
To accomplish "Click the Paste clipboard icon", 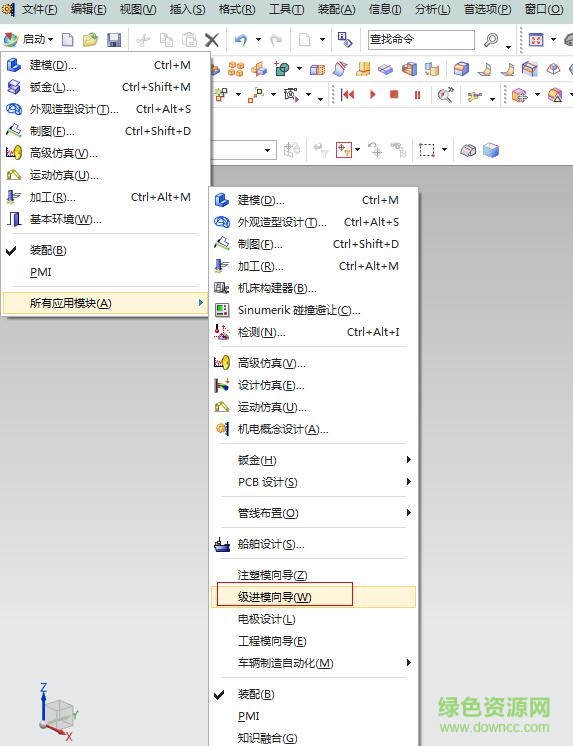I will (189, 39).
